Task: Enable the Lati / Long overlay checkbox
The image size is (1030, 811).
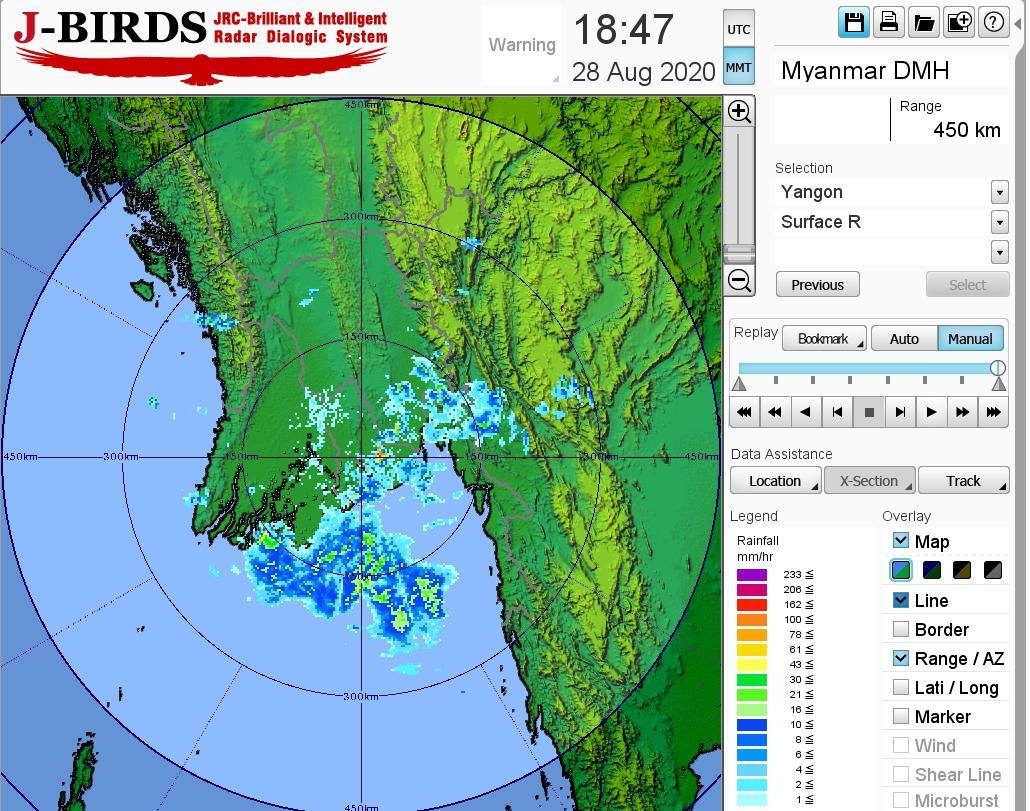Action: tap(901, 687)
